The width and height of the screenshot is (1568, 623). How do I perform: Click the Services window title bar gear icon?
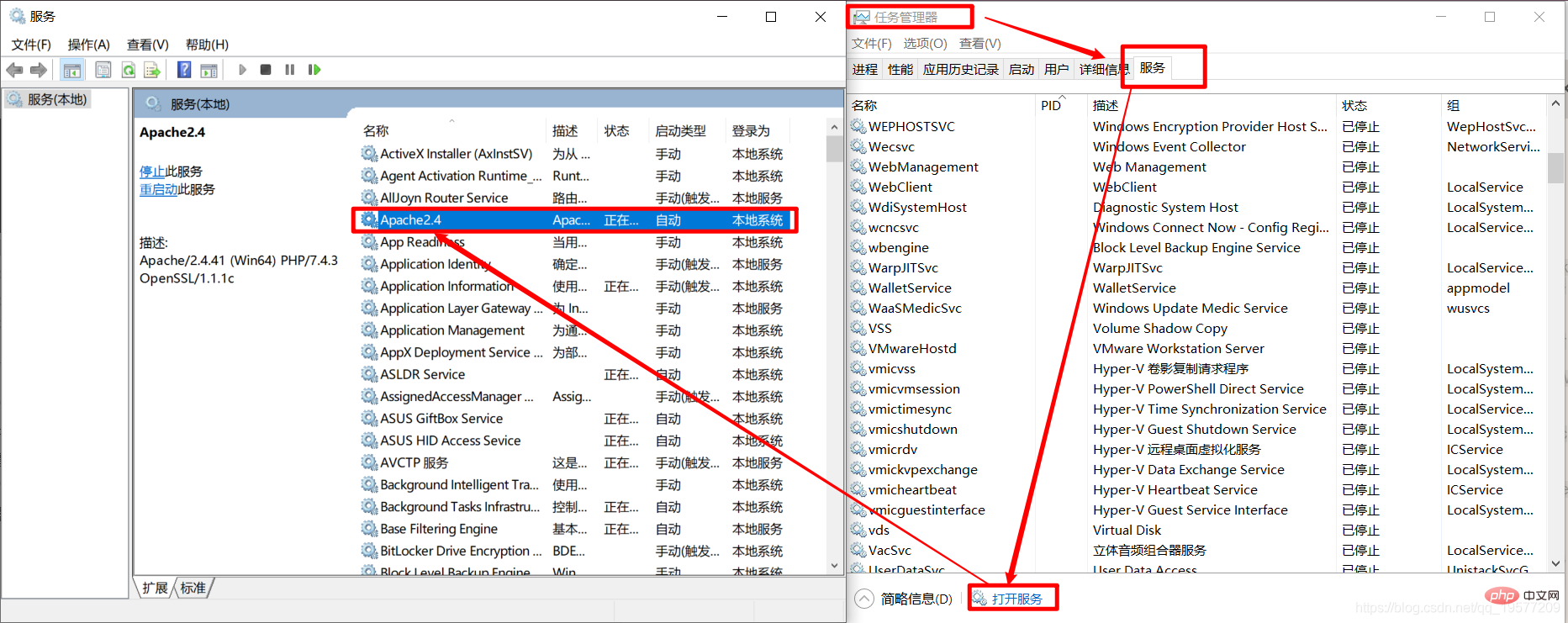point(18,16)
